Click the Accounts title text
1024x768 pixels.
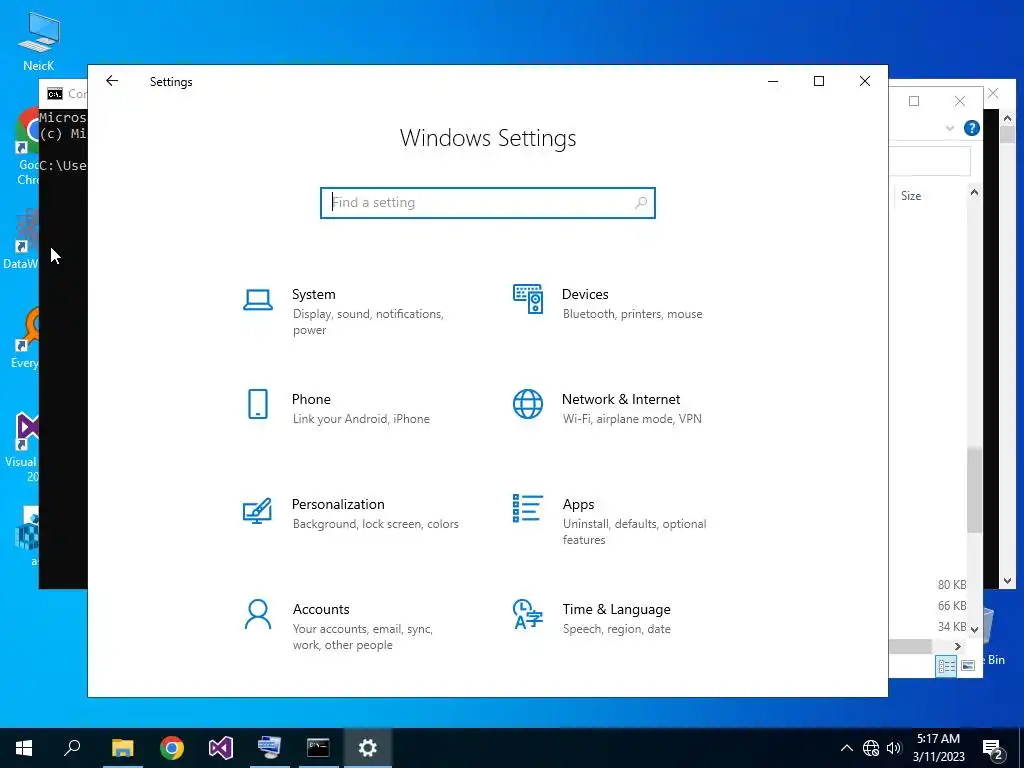pyautogui.click(x=321, y=609)
